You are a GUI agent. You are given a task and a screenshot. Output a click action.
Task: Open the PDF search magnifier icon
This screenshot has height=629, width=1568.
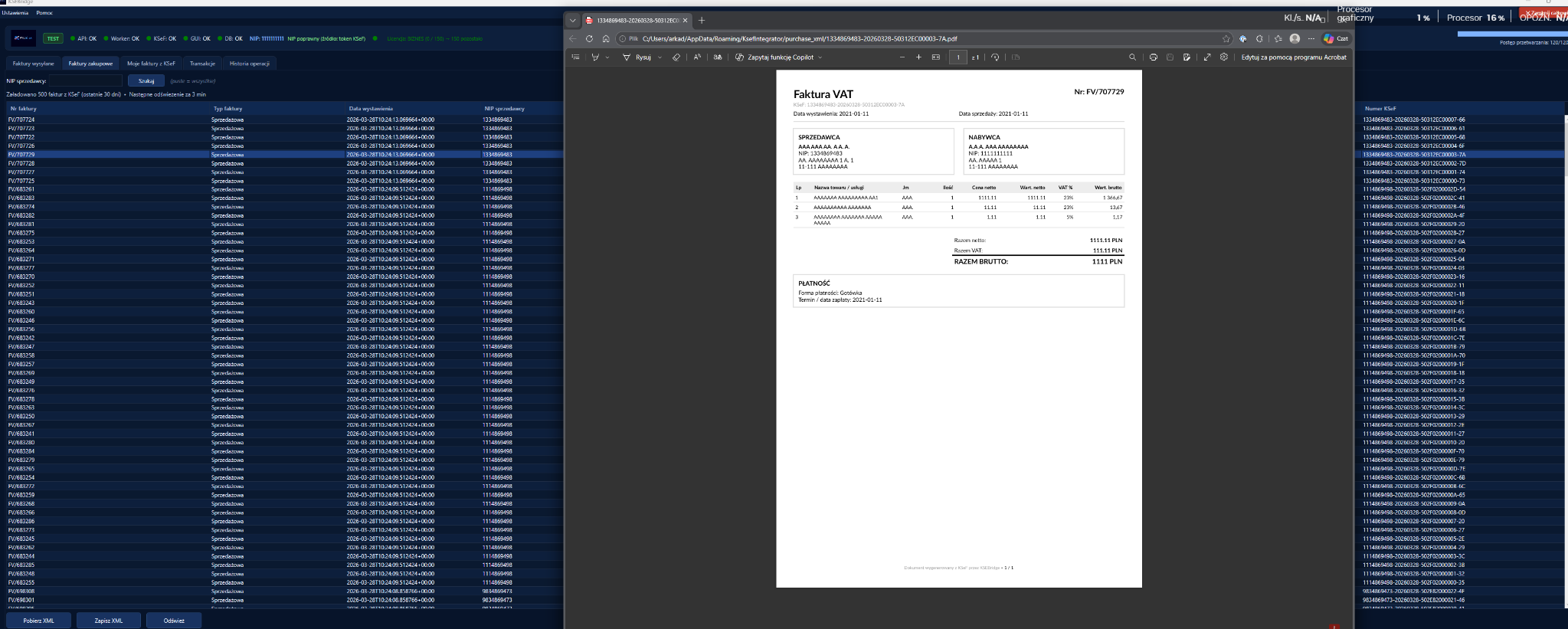tap(1132, 57)
